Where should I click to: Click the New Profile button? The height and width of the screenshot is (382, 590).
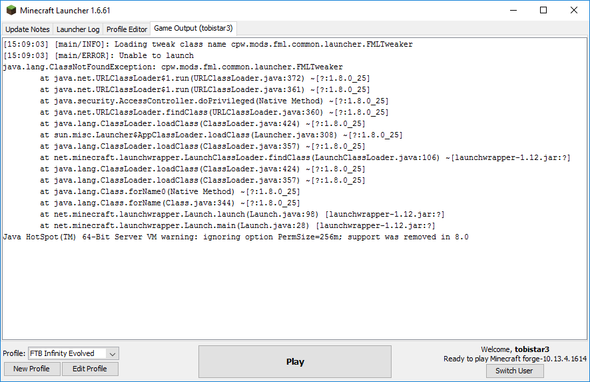point(32,369)
